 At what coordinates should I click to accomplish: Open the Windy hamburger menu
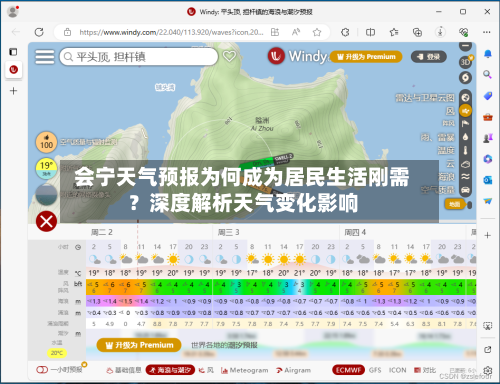click(45, 57)
